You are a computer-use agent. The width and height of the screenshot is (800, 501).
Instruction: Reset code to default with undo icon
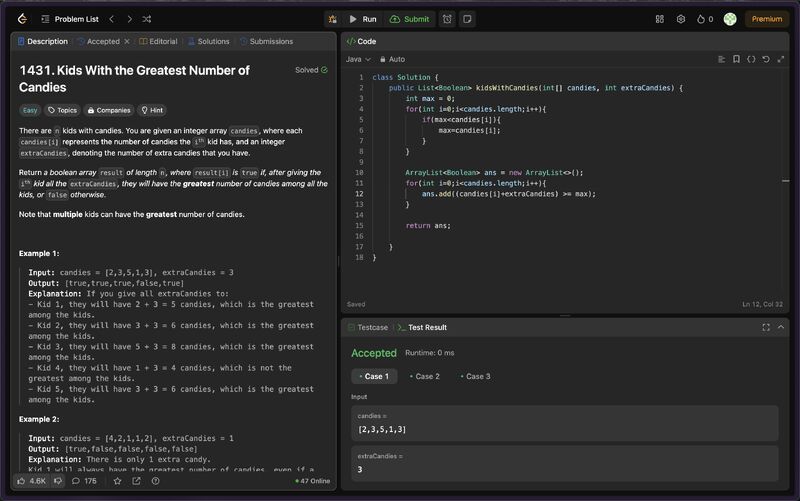coord(766,59)
